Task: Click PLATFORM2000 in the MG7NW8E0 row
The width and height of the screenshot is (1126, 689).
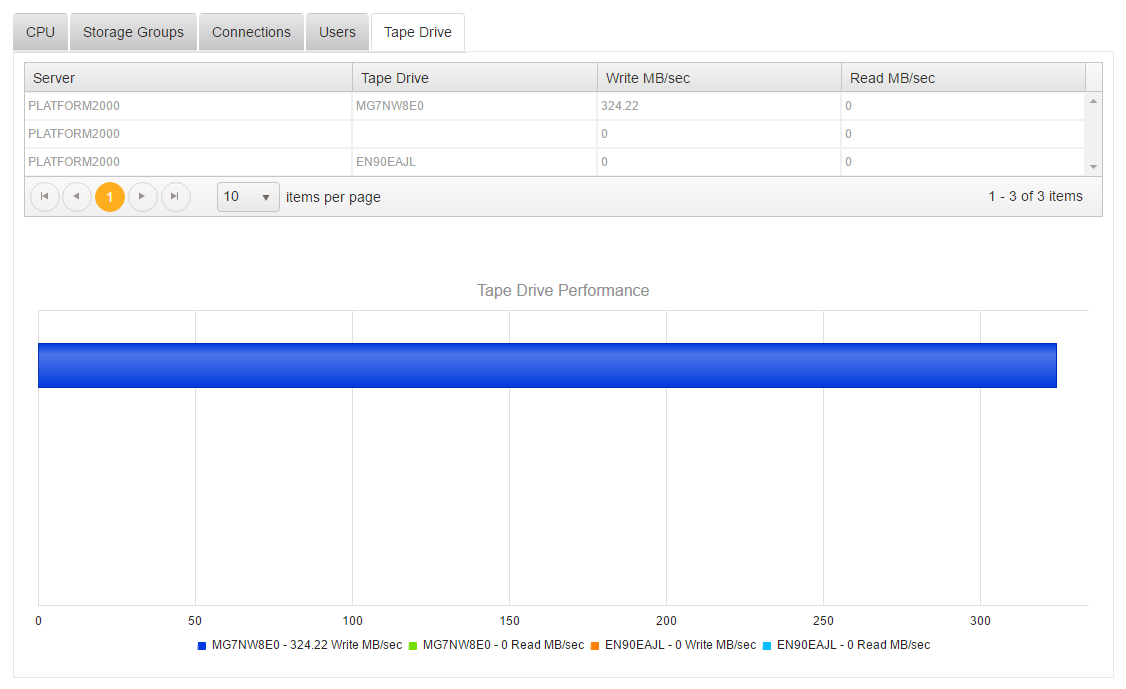Action: coord(74,106)
